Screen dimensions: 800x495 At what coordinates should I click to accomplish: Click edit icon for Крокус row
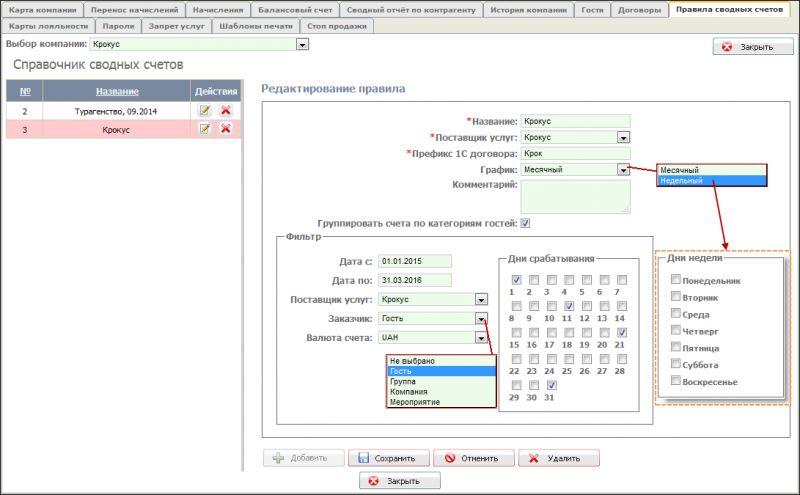(x=205, y=128)
